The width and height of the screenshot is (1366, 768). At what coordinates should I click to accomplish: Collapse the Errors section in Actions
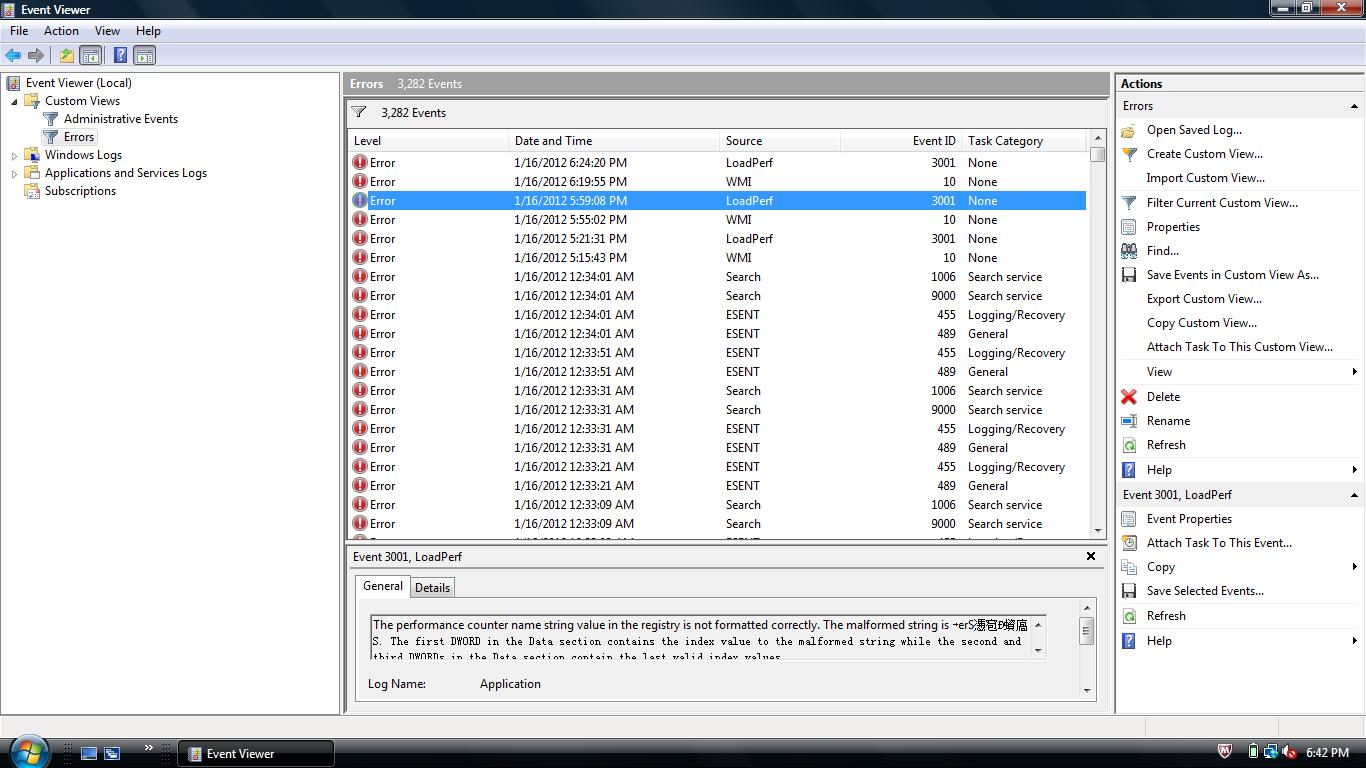pos(1354,106)
